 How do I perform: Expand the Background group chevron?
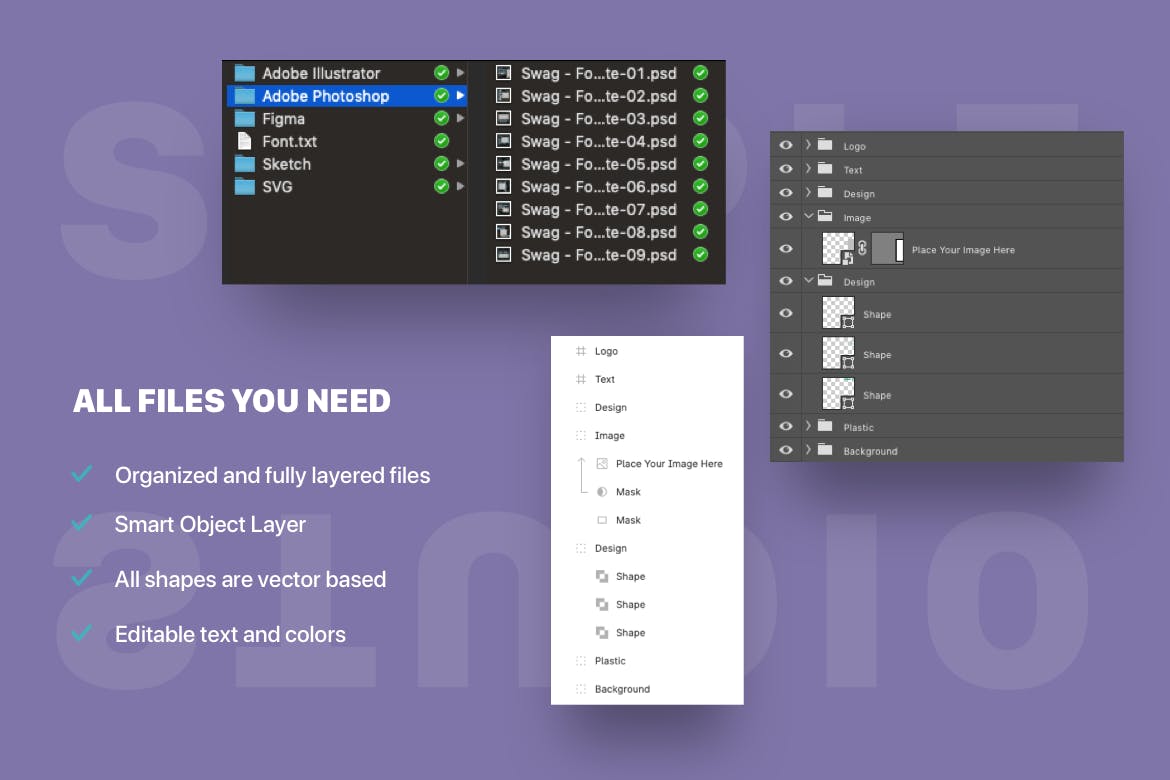(808, 449)
